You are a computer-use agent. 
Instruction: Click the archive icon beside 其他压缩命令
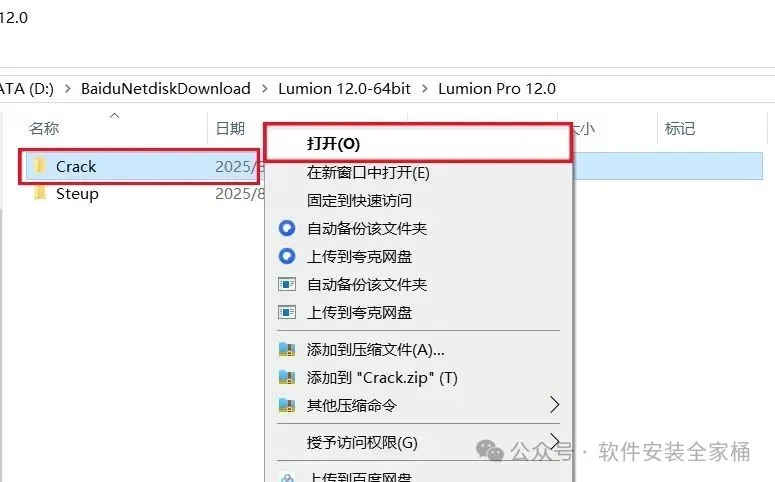tap(287, 405)
